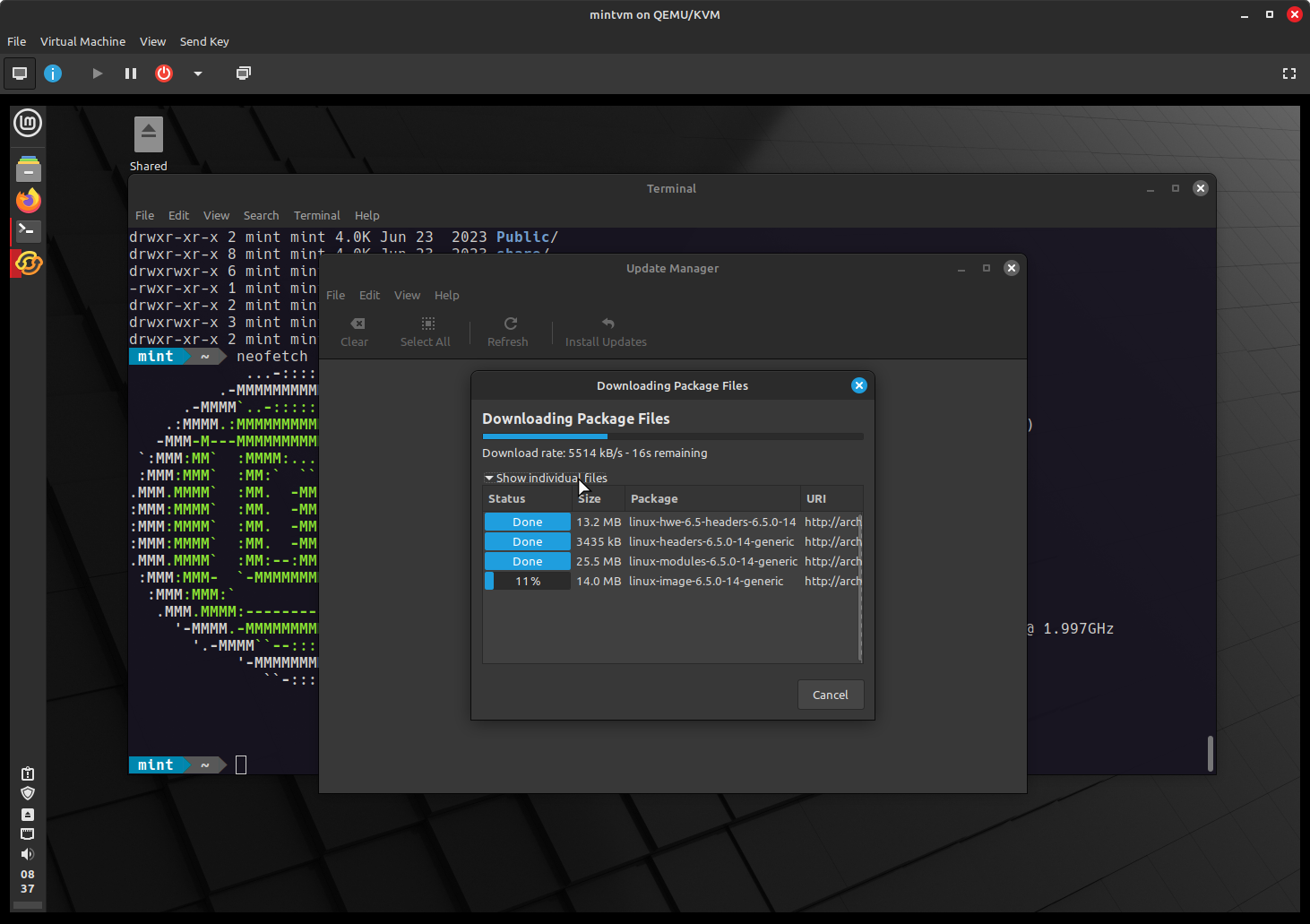Image resolution: width=1310 pixels, height=924 pixels.
Task: Click the terminal prompt cursor
Action: tap(241, 764)
